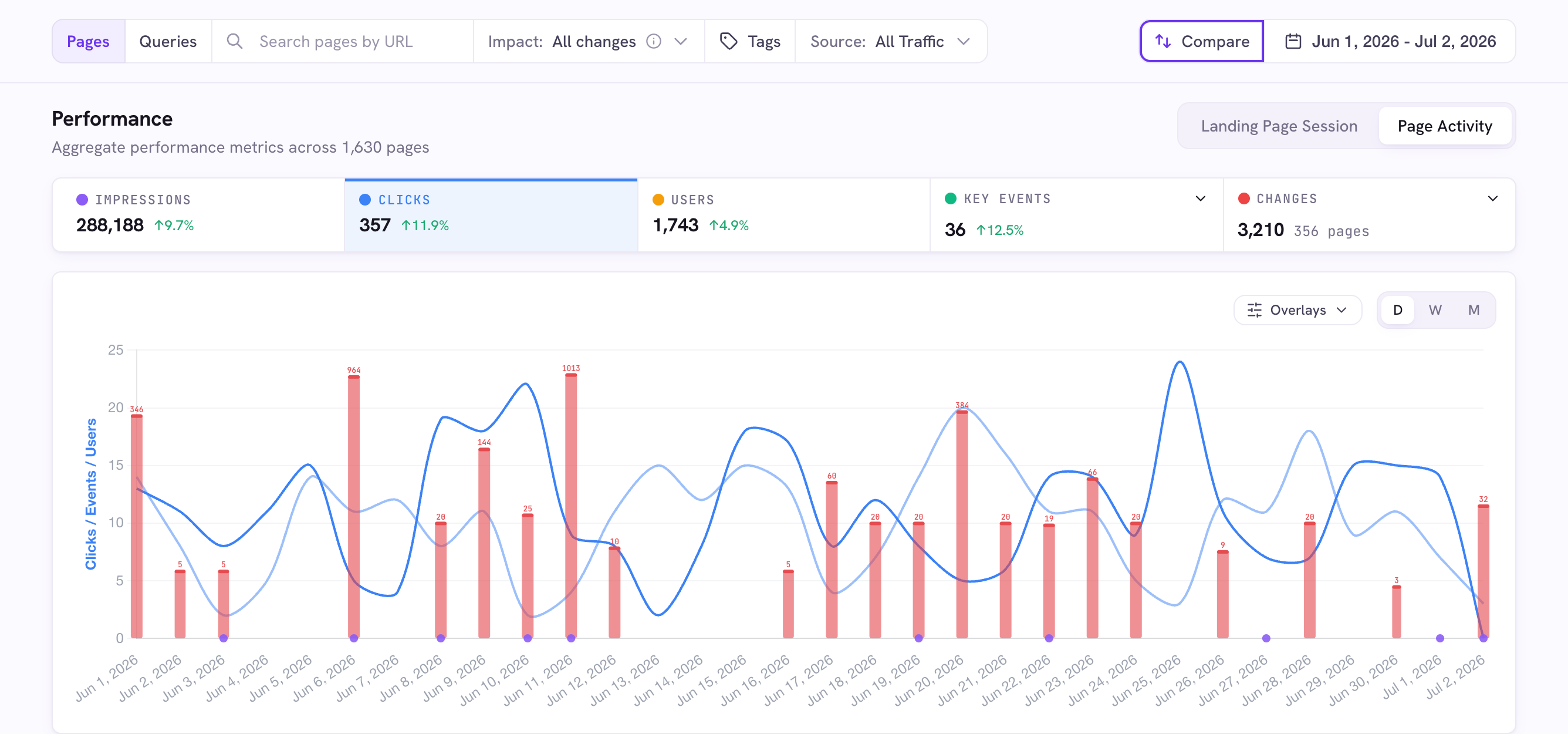The height and width of the screenshot is (734, 1568).
Task: Click the tag icon beside Tags
Action: click(x=728, y=42)
